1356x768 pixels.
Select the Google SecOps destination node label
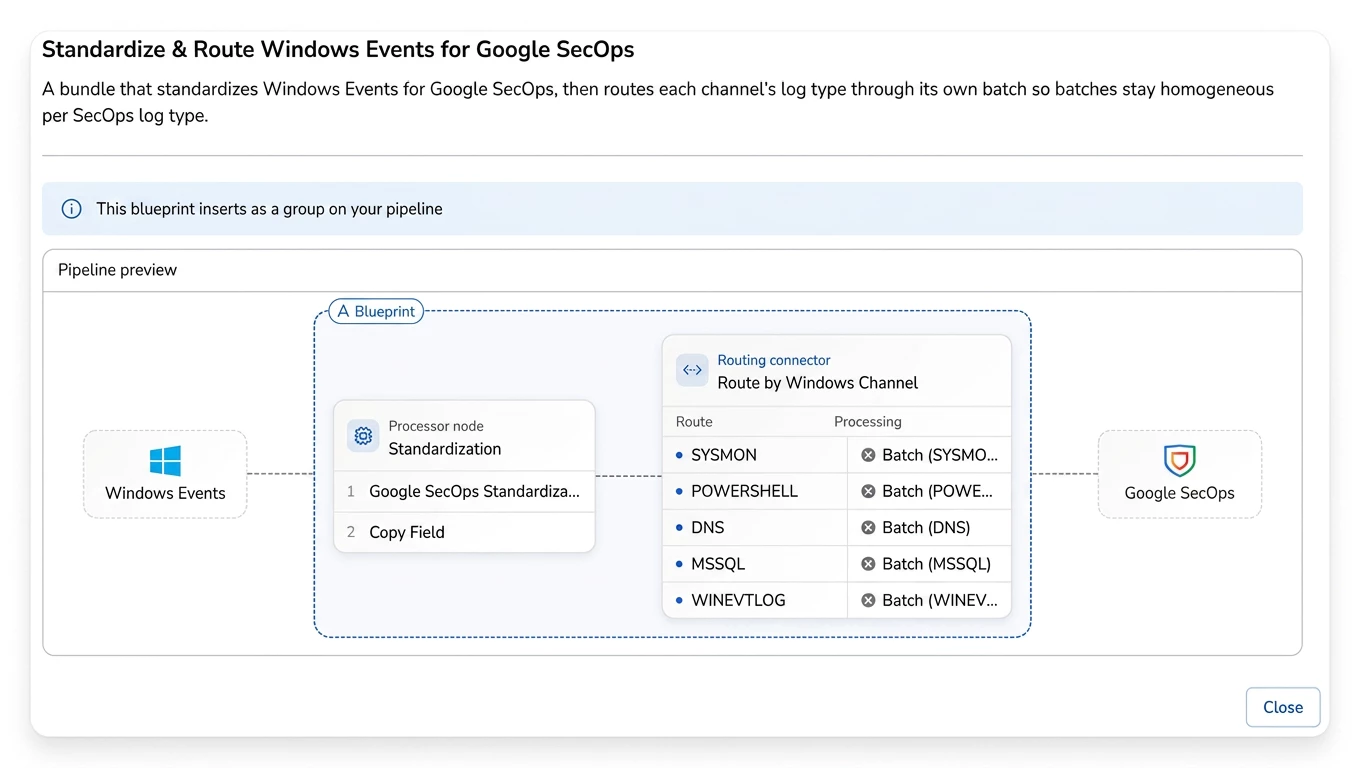pyautogui.click(x=1180, y=493)
